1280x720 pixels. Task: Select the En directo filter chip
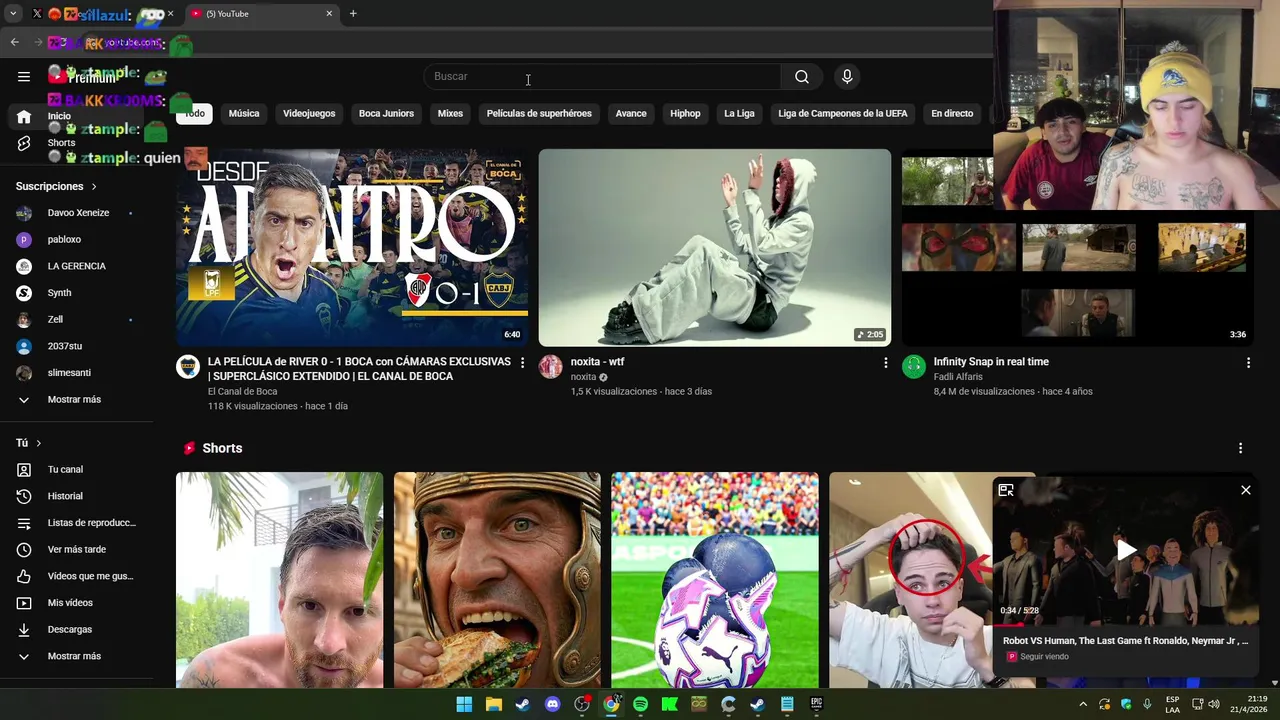pos(952,114)
